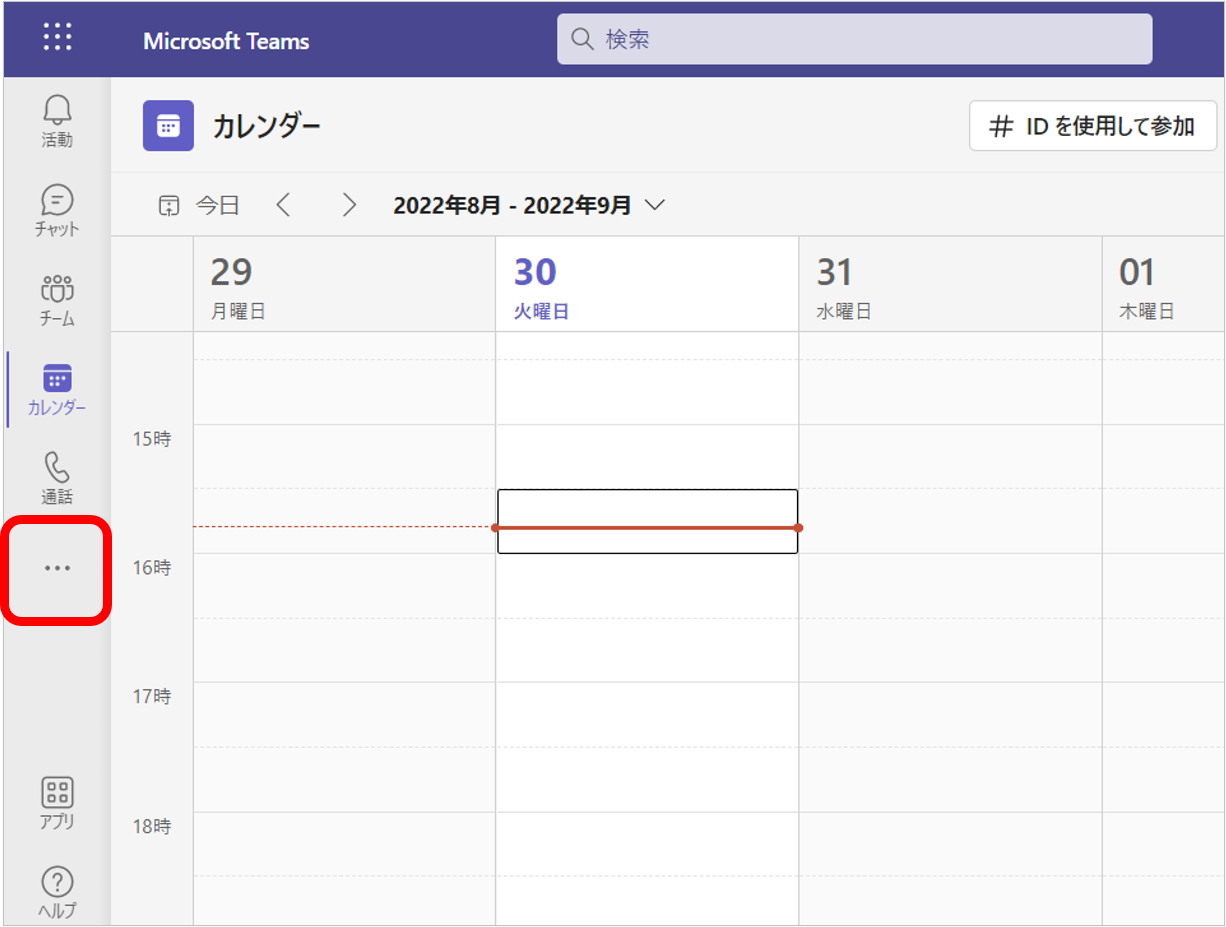The width and height of the screenshot is (1226, 927).
Task: Open the Teams icon in sidebar
Action: tap(57, 299)
